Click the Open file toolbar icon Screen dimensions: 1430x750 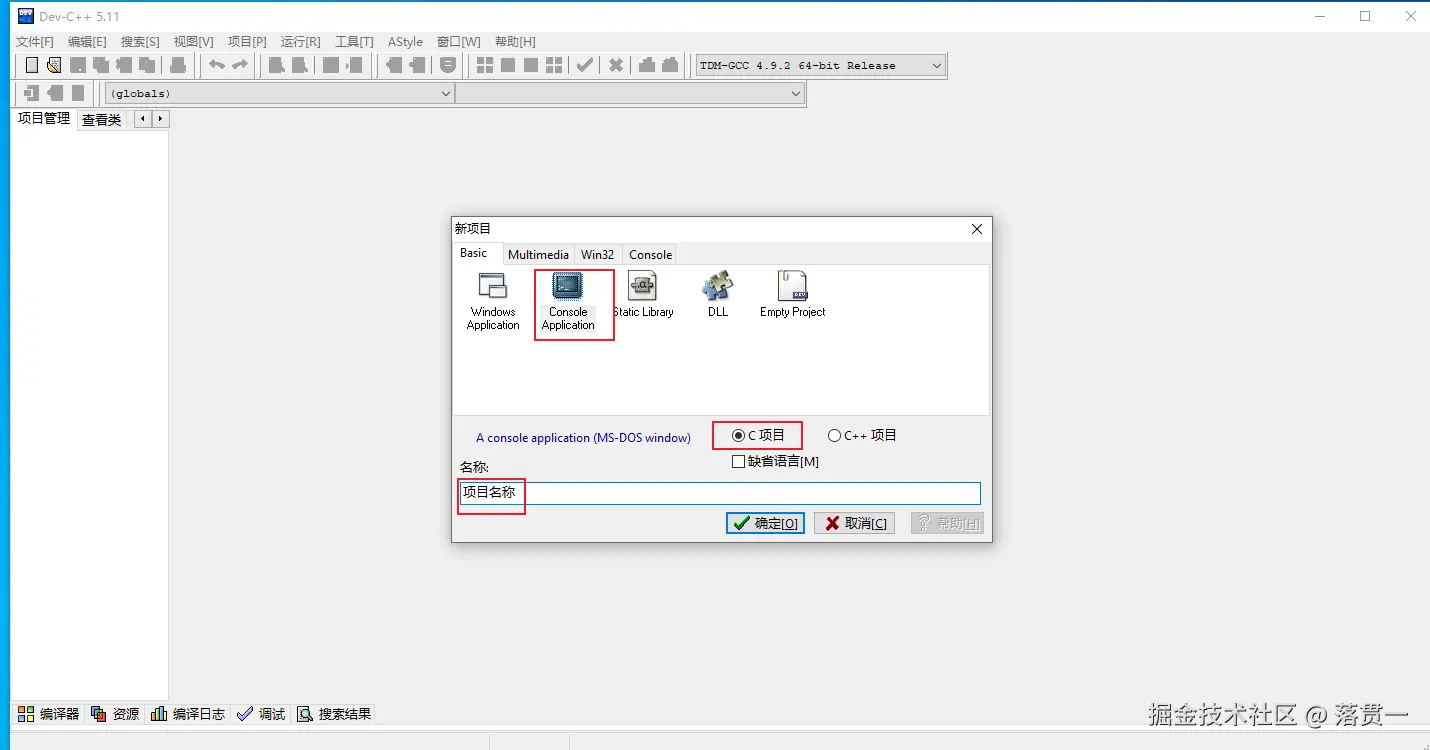pos(54,65)
